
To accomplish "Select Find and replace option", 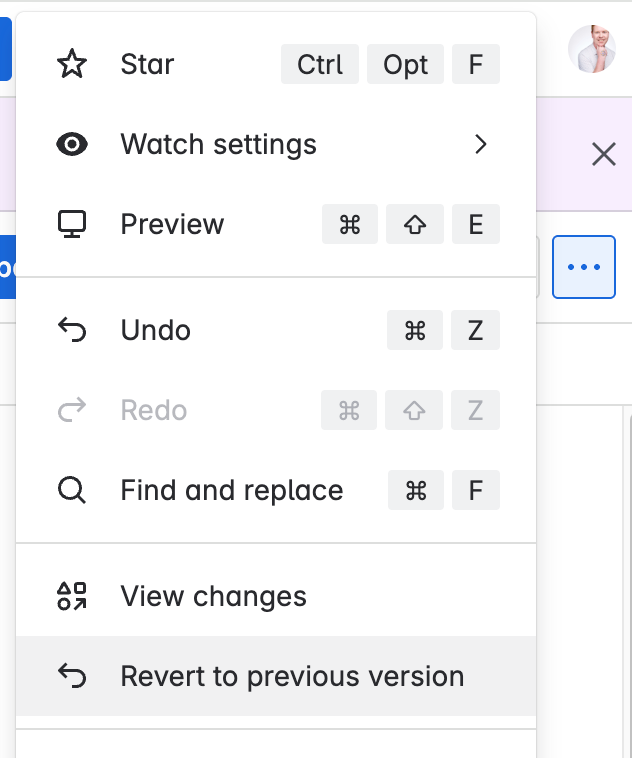I will point(276,490).
